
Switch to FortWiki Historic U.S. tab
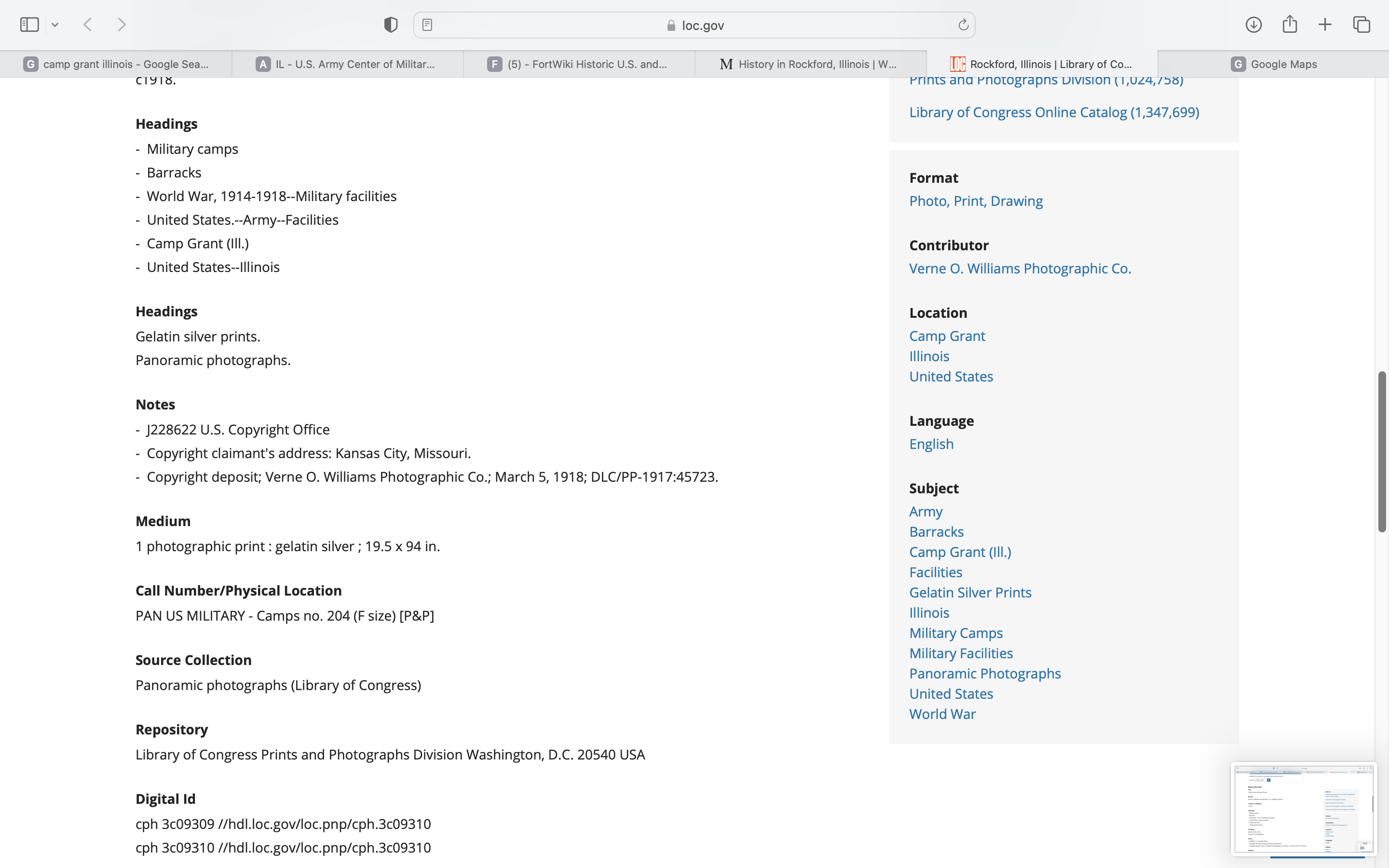(x=579, y=64)
